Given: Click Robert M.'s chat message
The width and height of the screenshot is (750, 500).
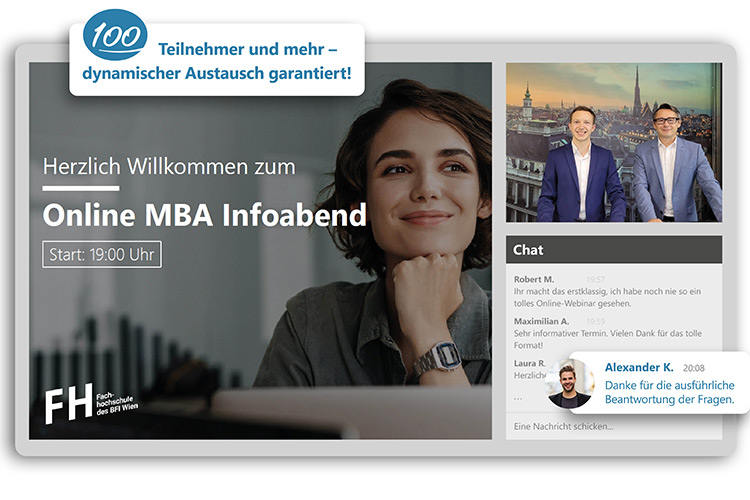Looking at the screenshot, I should click(x=607, y=297).
